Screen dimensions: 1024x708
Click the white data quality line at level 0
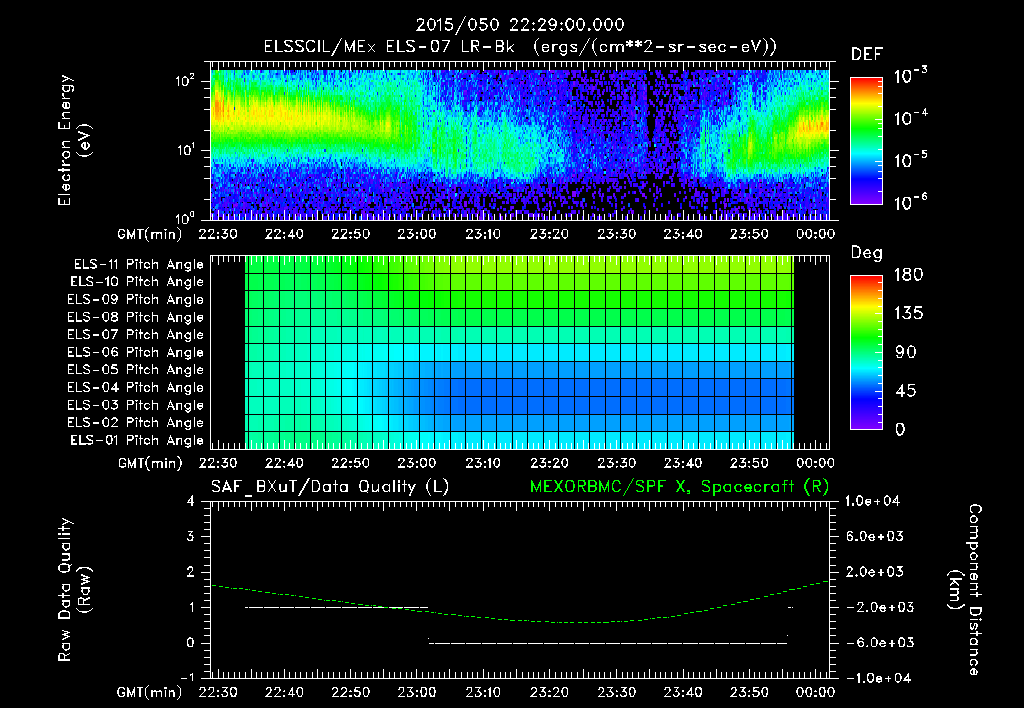coord(608,643)
